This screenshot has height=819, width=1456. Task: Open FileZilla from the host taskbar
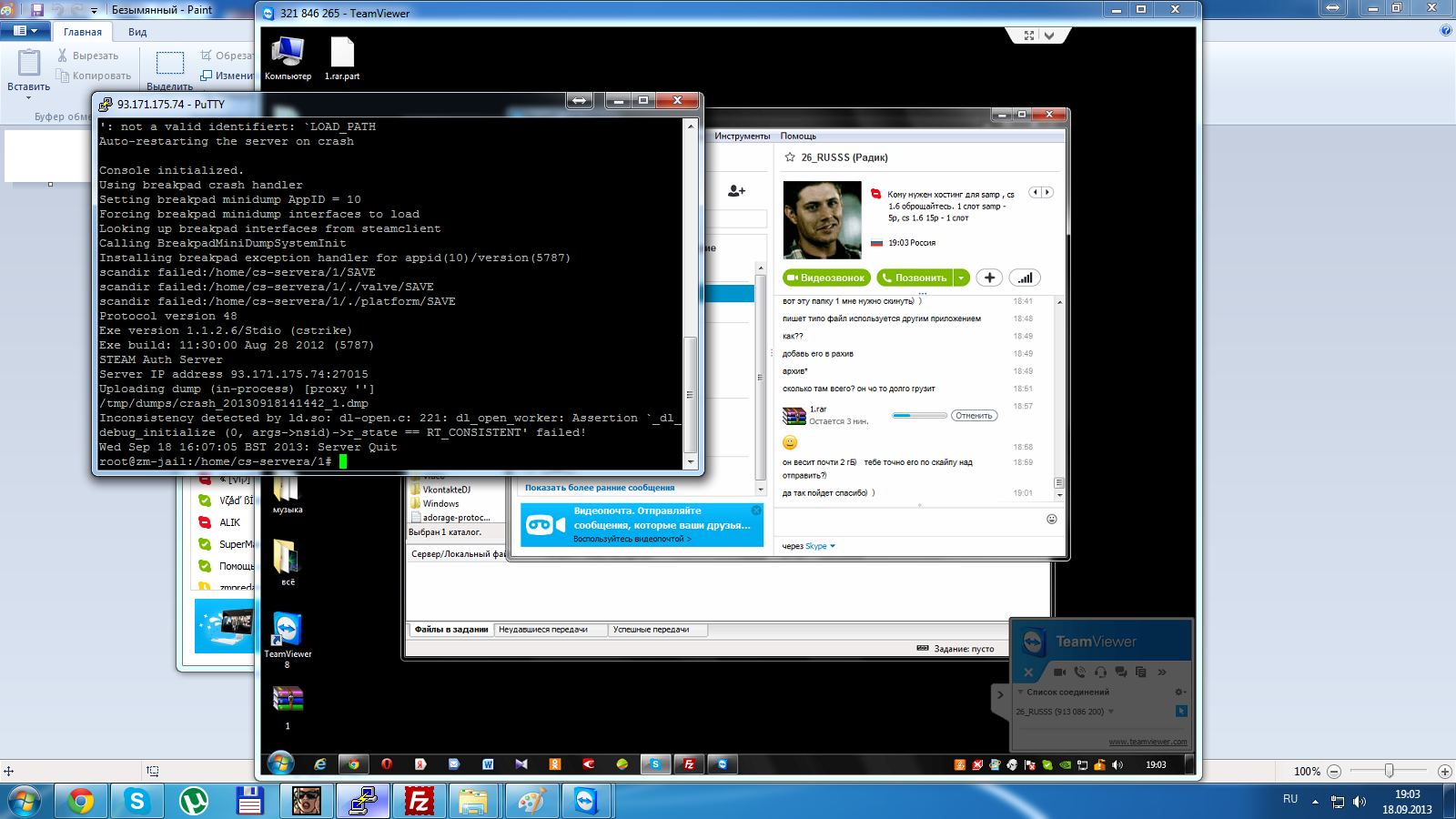(x=419, y=801)
